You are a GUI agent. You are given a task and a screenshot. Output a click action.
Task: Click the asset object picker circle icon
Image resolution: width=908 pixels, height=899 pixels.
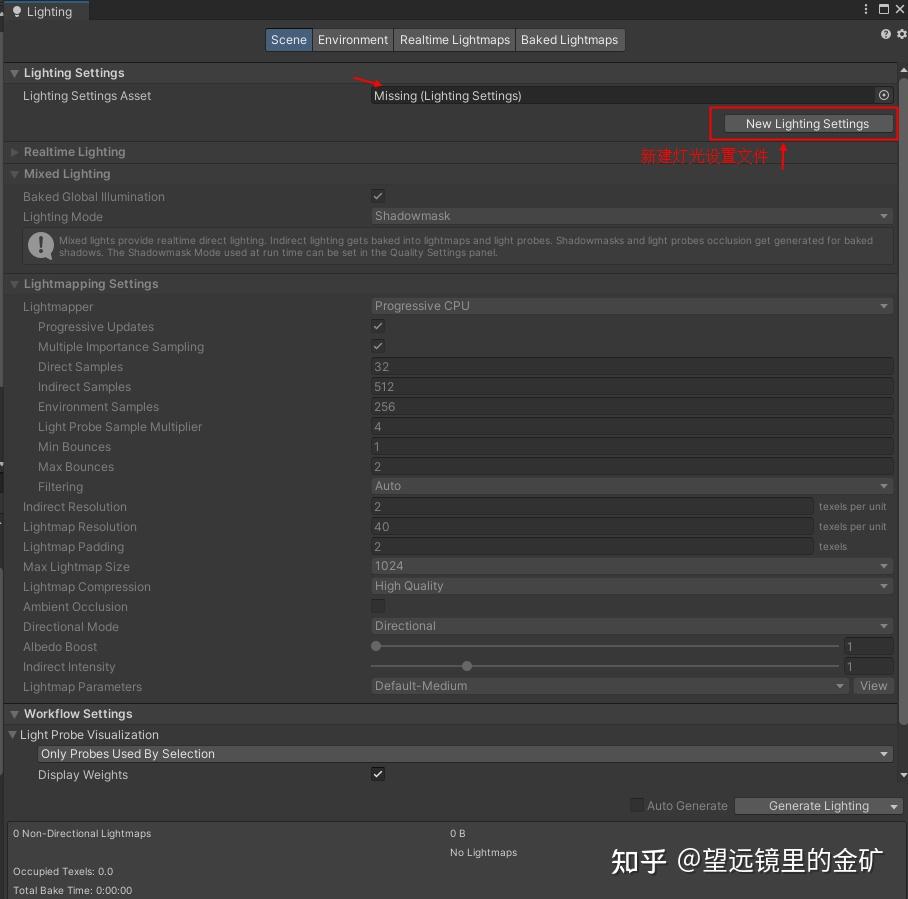(884, 95)
